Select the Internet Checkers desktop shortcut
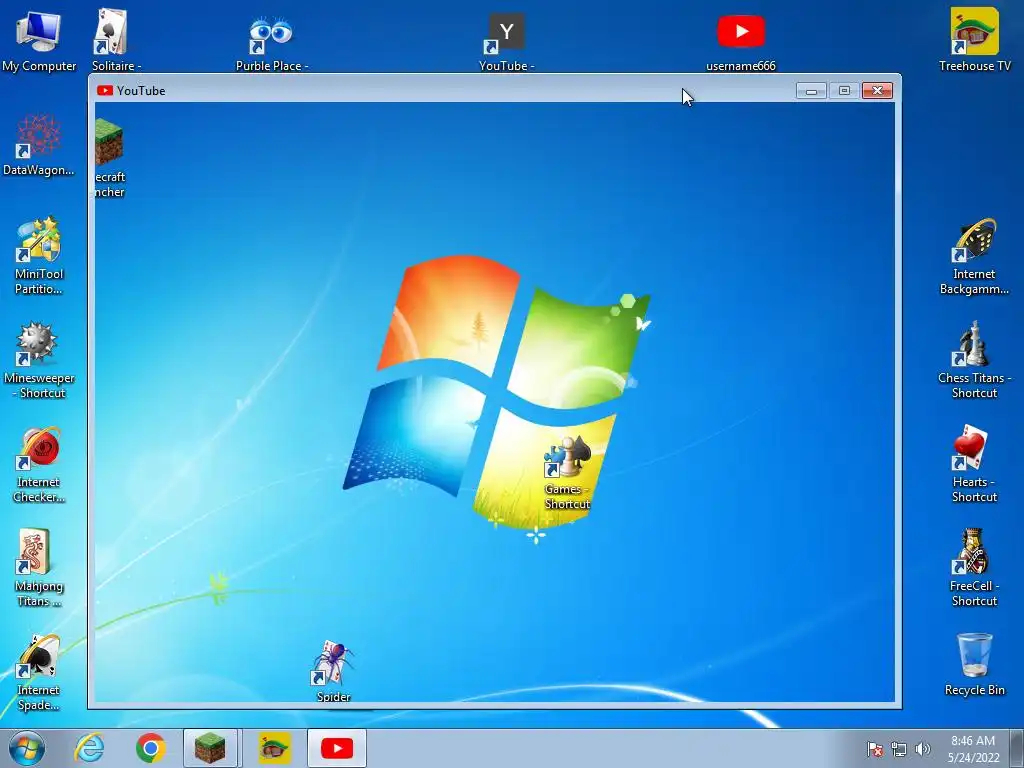The height and width of the screenshot is (768, 1024). 39,464
